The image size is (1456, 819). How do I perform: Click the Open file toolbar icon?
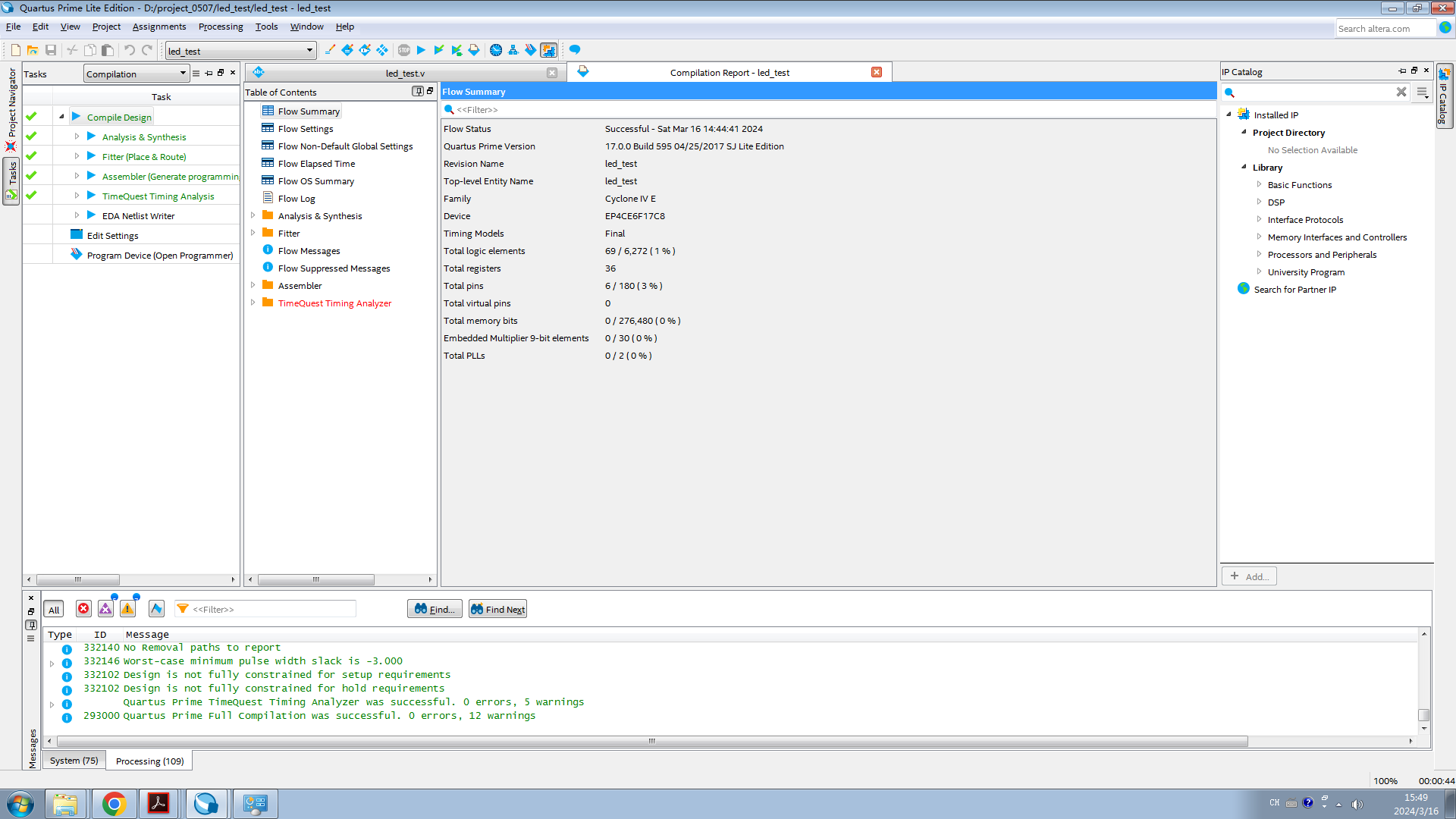point(33,50)
